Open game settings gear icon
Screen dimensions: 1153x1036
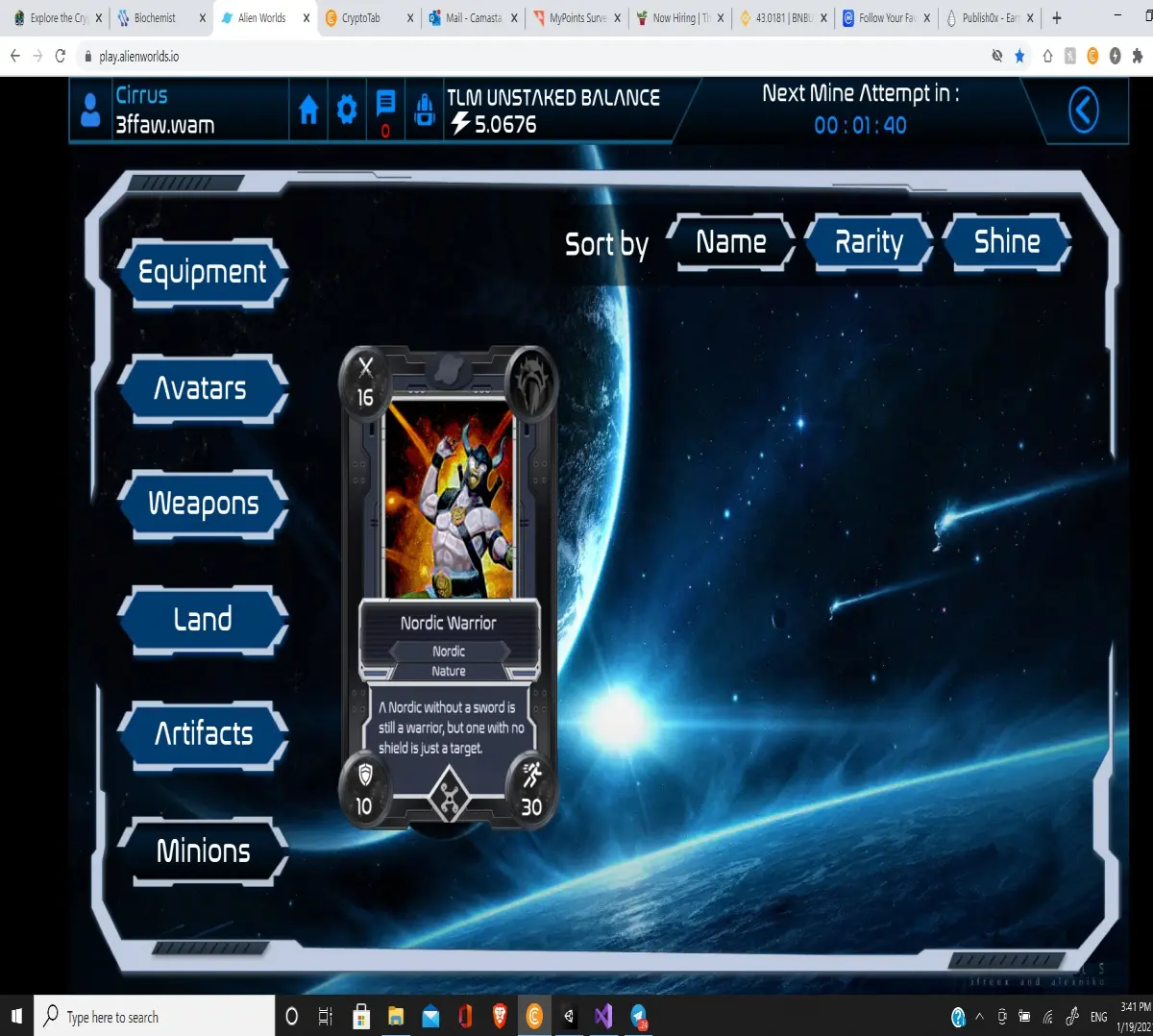point(347,110)
